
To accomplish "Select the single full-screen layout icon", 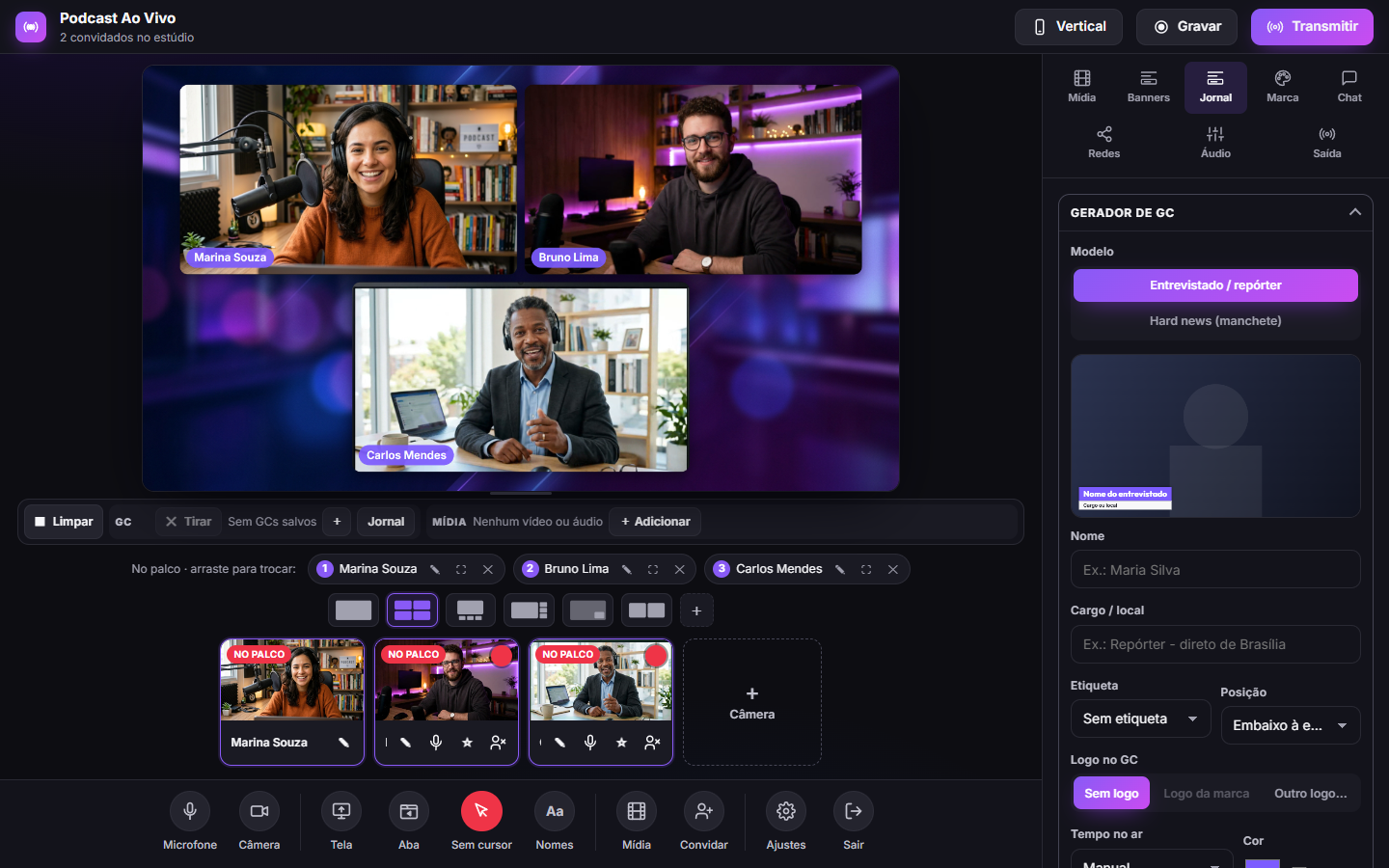I will pyautogui.click(x=353, y=610).
